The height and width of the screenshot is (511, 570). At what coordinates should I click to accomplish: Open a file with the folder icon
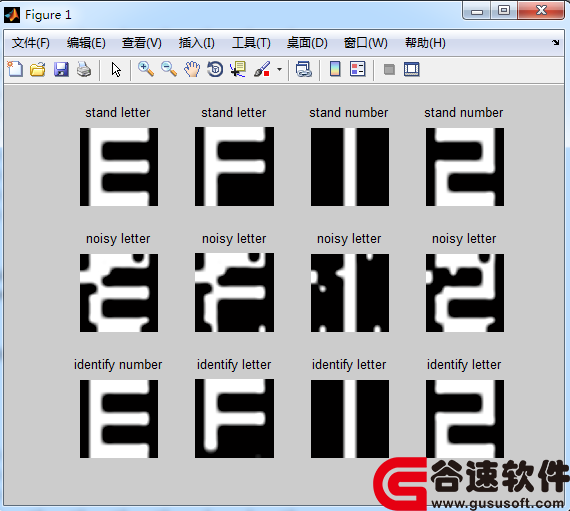[x=38, y=69]
